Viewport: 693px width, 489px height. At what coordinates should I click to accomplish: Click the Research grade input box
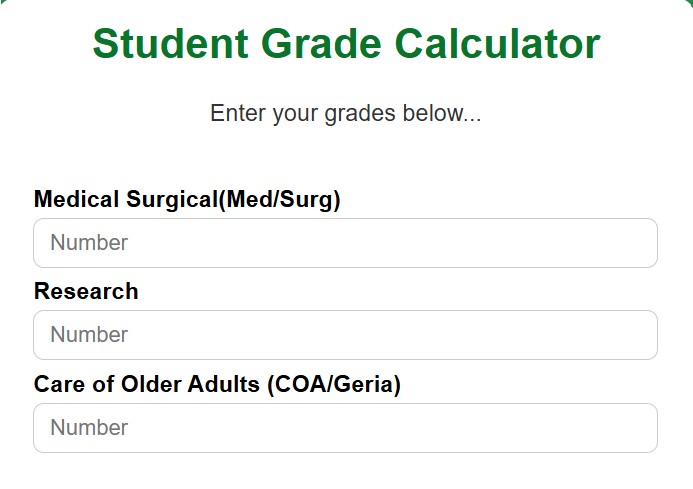(345, 335)
